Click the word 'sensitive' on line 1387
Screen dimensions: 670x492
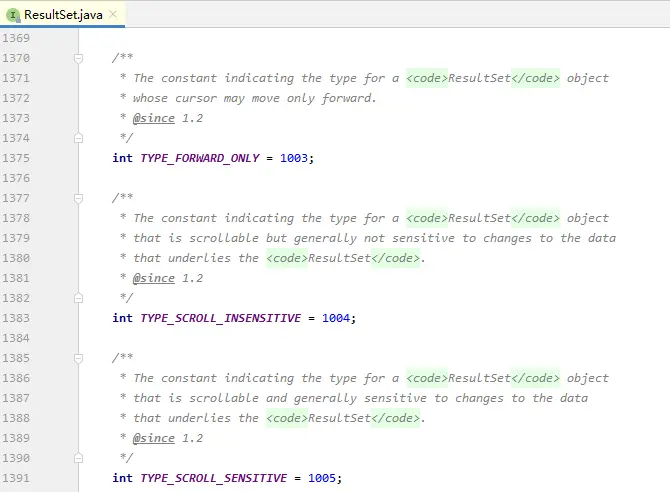[395, 398]
